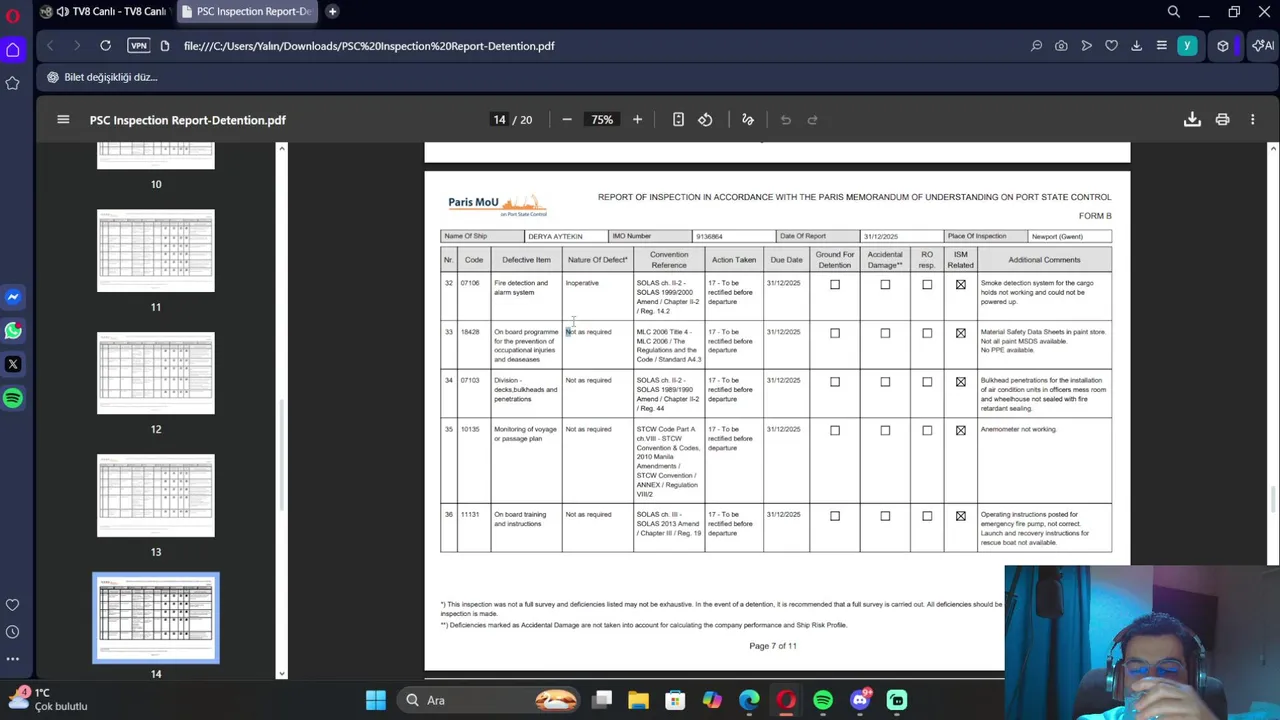Image resolution: width=1280 pixels, height=720 pixels.
Task: Toggle ISM Related checkbox for row 35
Action: 961,431
